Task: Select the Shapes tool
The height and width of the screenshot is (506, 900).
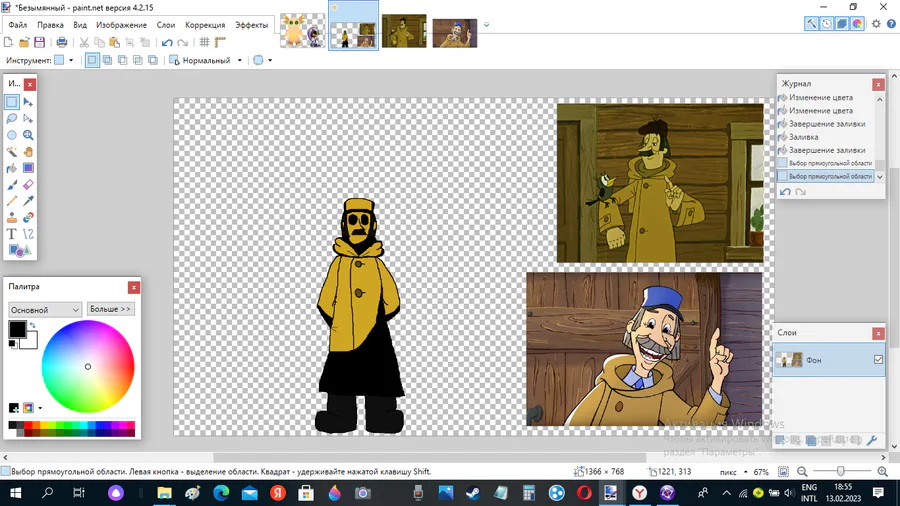Action: tap(20, 251)
